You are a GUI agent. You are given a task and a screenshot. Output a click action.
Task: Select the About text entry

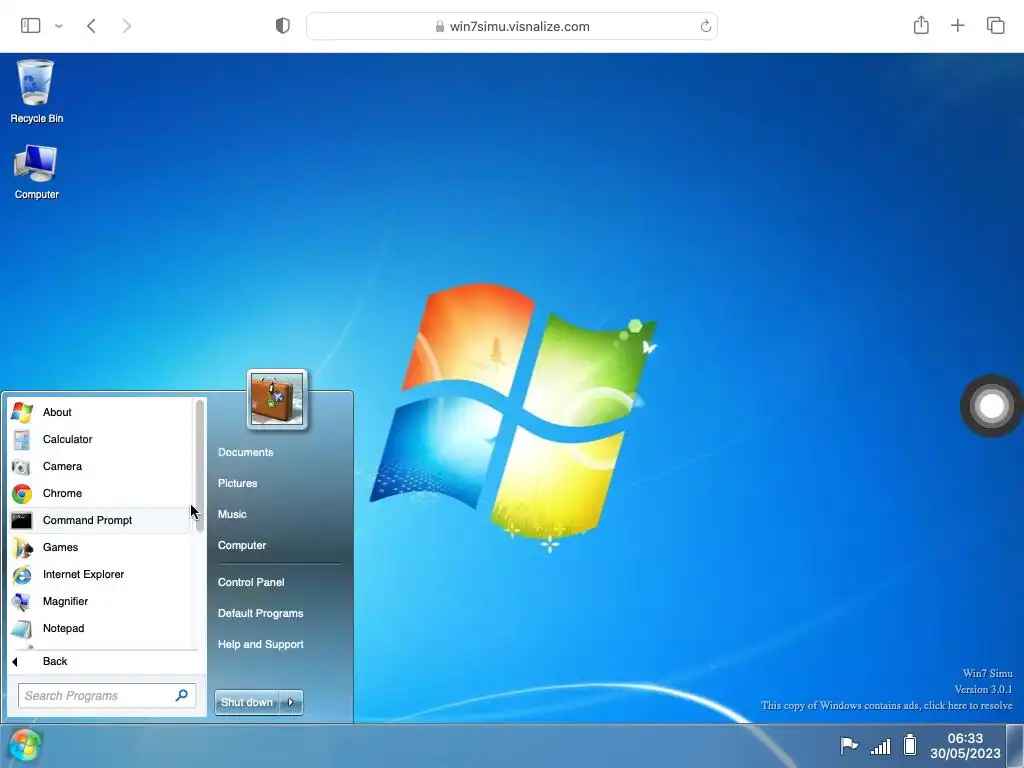(57, 412)
